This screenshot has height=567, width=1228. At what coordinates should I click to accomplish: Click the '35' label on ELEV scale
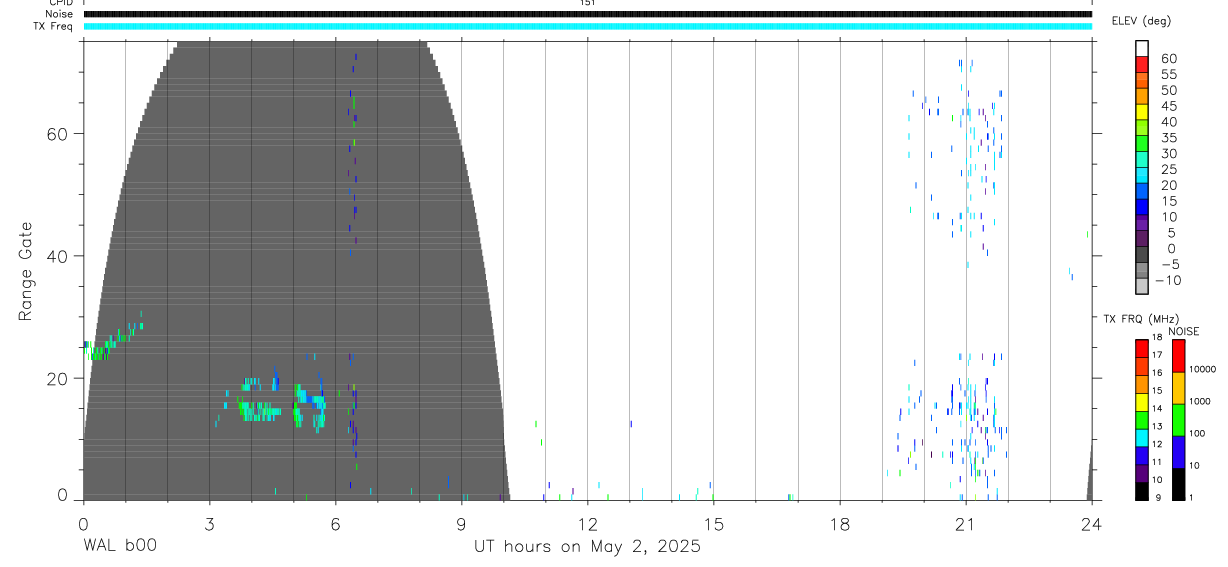1168,138
